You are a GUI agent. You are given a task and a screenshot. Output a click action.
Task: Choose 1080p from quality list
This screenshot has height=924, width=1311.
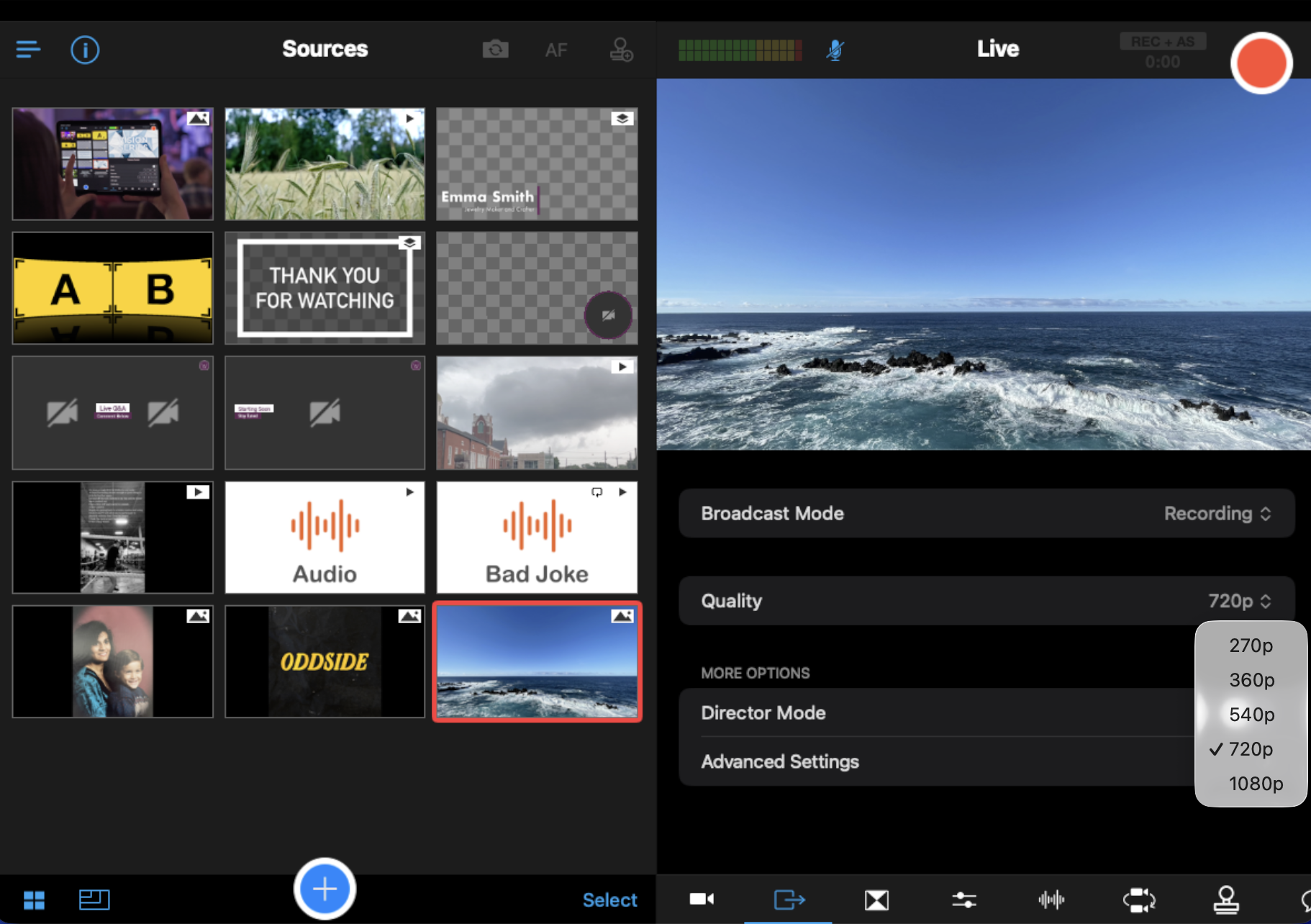click(x=1256, y=784)
